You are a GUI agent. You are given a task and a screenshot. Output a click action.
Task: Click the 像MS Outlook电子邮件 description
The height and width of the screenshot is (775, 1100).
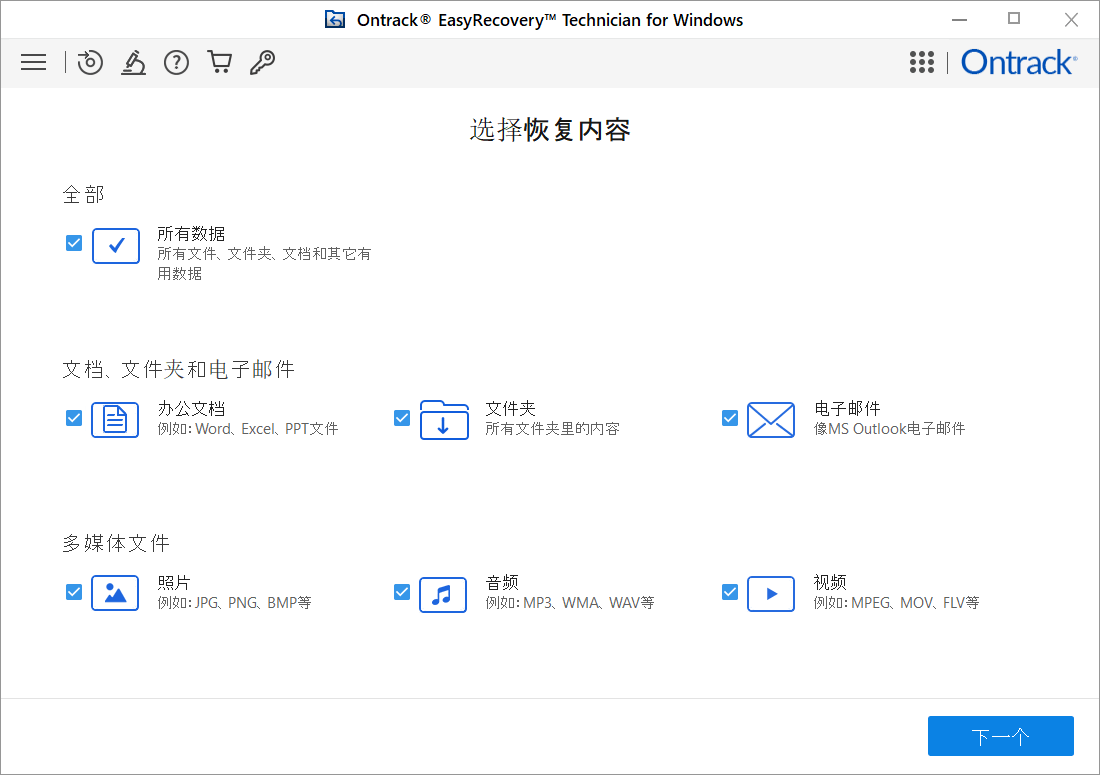889,429
